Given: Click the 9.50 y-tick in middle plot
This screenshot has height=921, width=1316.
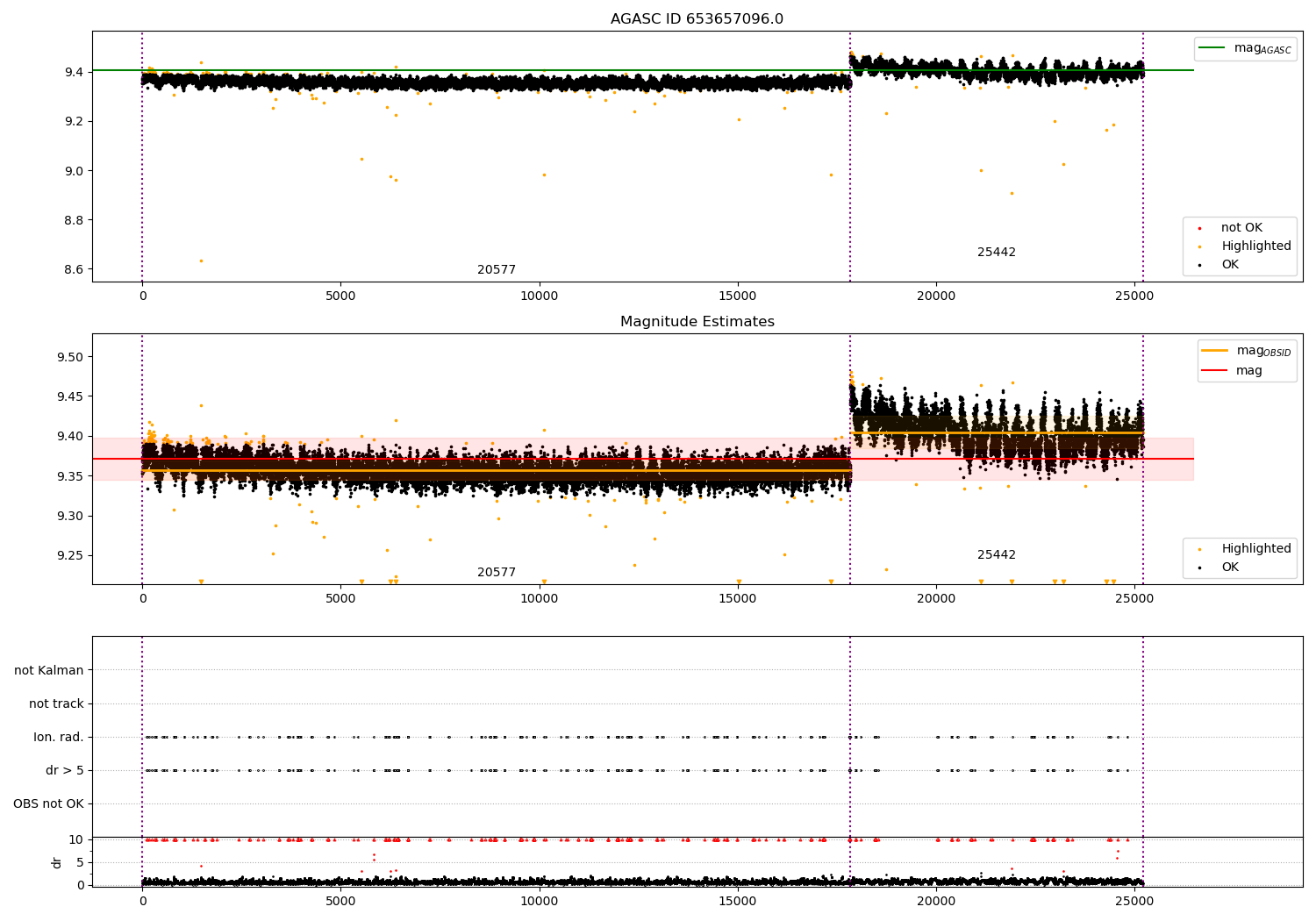Looking at the screenshot, I should [x=70, y=357].
